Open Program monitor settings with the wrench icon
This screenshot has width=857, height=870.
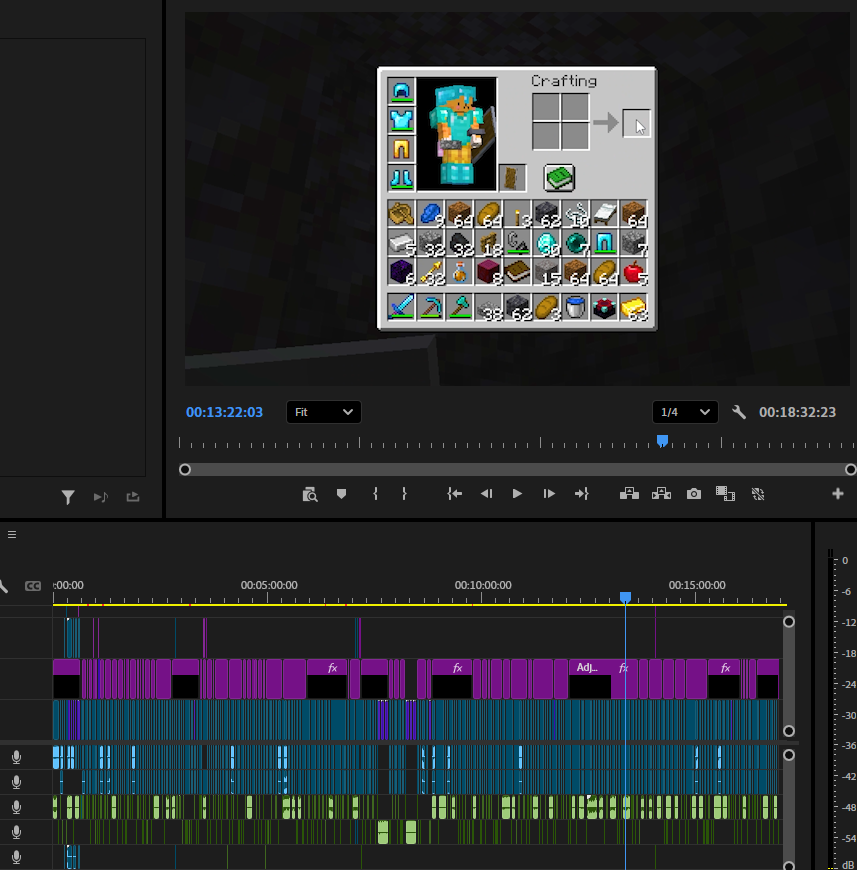pyautogui.click(x=738, y=412)
